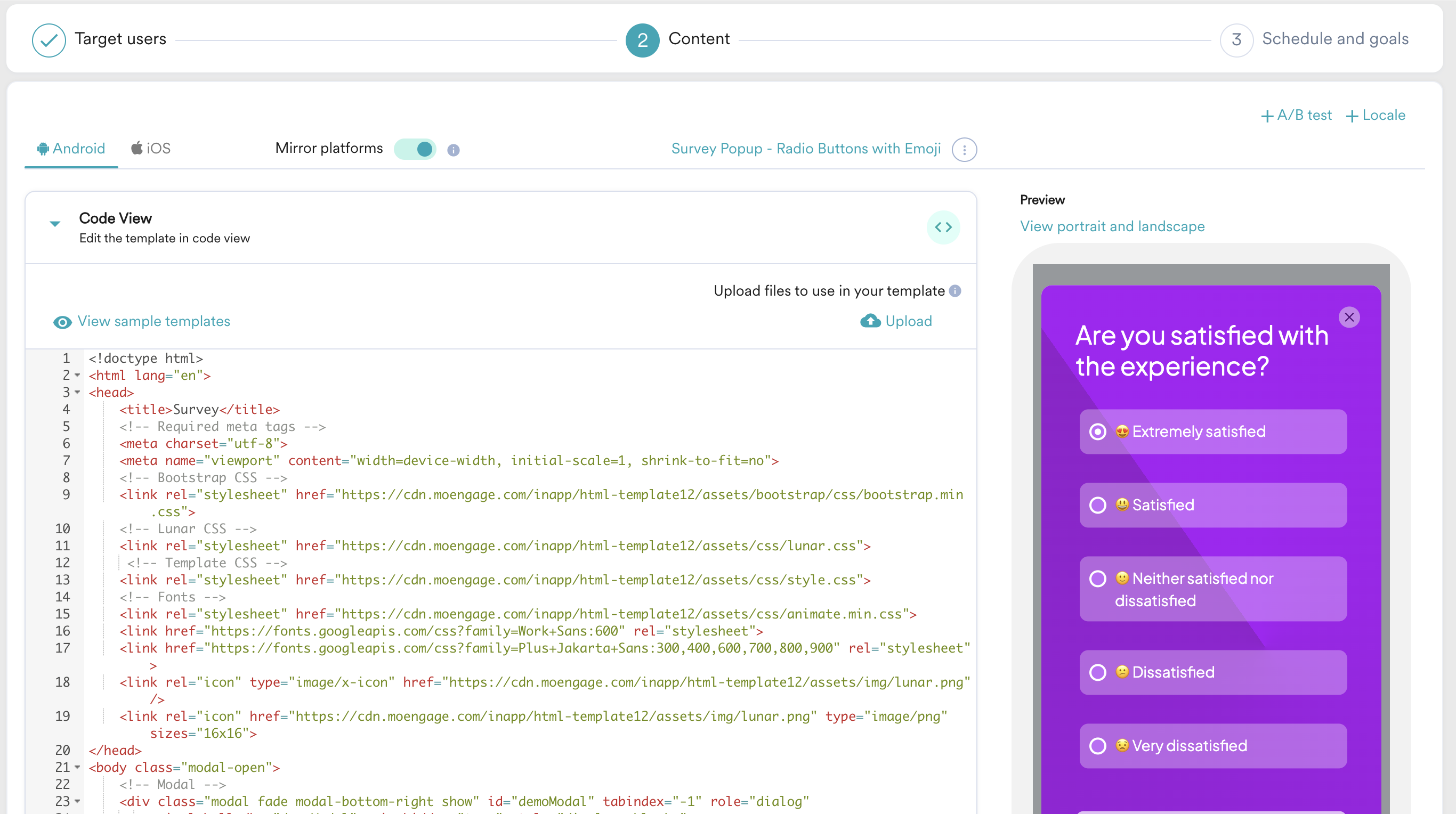Add an A/B test
The height and width of the screenshot is (814, 1456).
pos(1297,115)
